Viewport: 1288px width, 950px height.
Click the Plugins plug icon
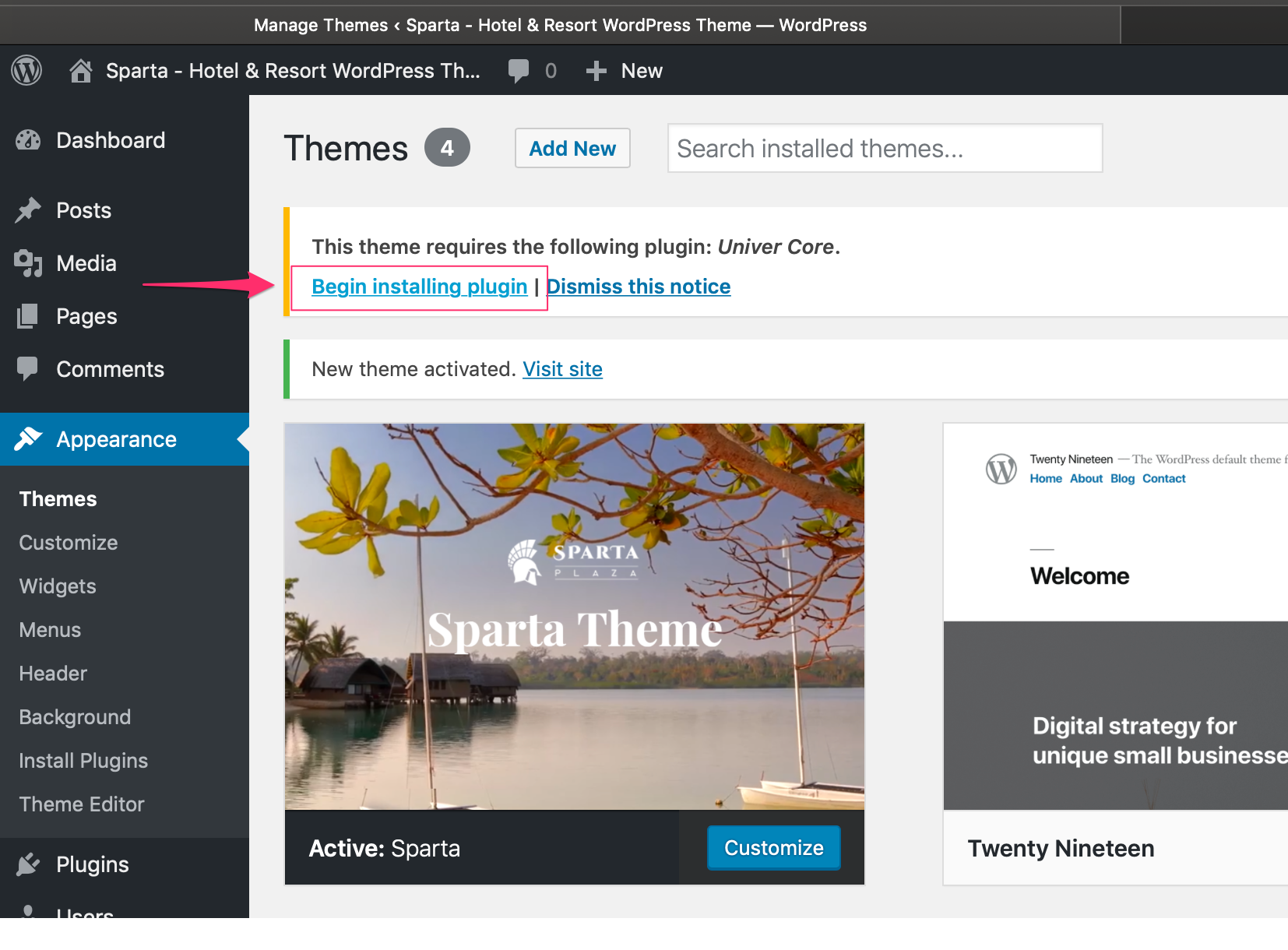pos(28,864)
